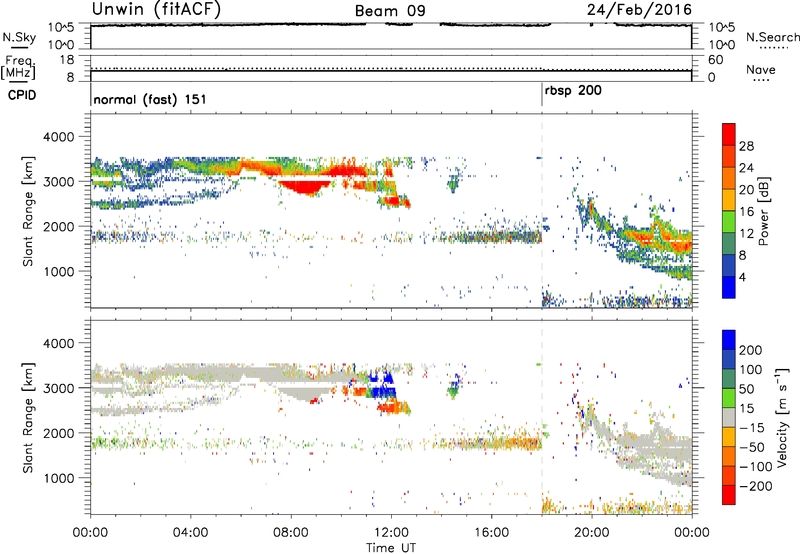The height and width of the screenshot is (554, 800).
Task: Click the '16:00' time tick label
Action: (x=491, y=533)
